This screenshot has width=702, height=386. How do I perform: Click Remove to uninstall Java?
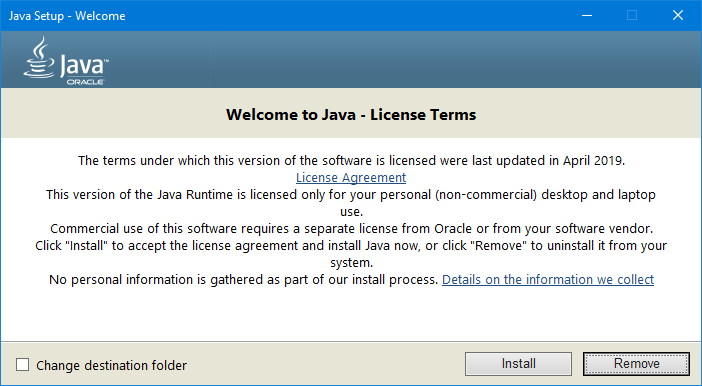pyautogui.click(x=636, y=364)
